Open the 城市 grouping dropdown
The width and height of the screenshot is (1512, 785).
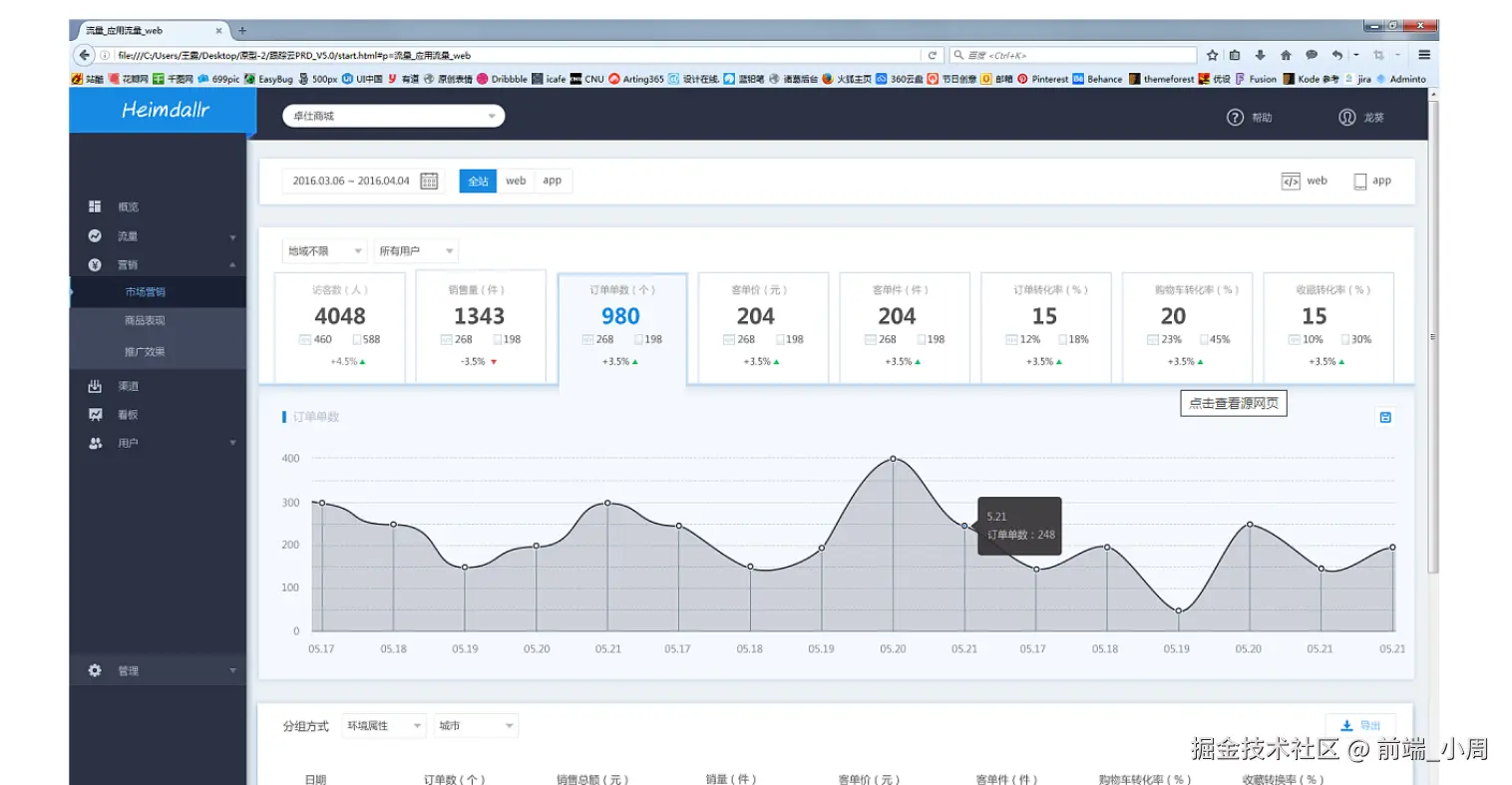coord(477,726)
